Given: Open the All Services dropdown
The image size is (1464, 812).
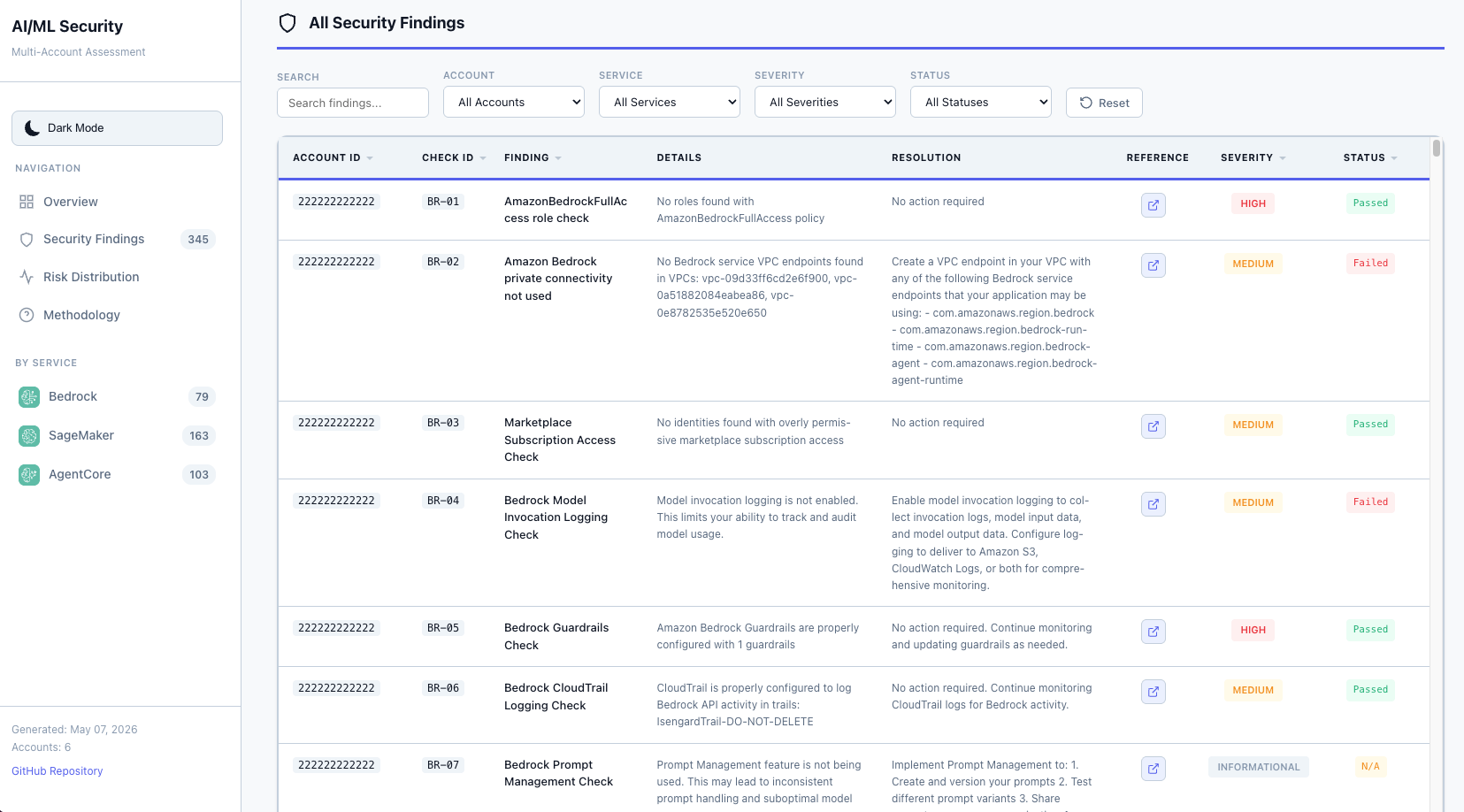Looking at the screenshot, I should (670, 102).
